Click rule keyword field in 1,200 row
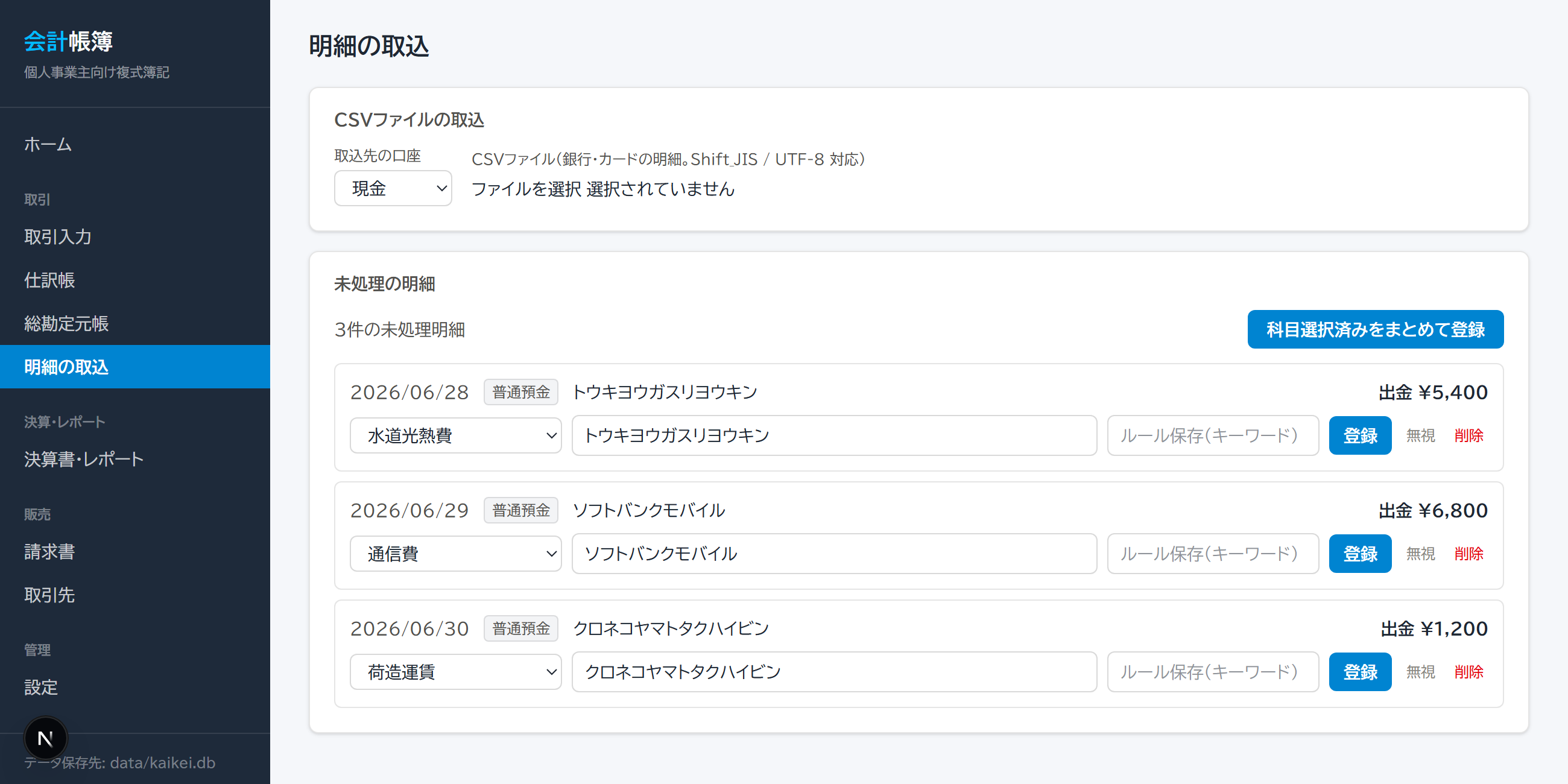The image size is (1568, 784). tap(1213, 671)
